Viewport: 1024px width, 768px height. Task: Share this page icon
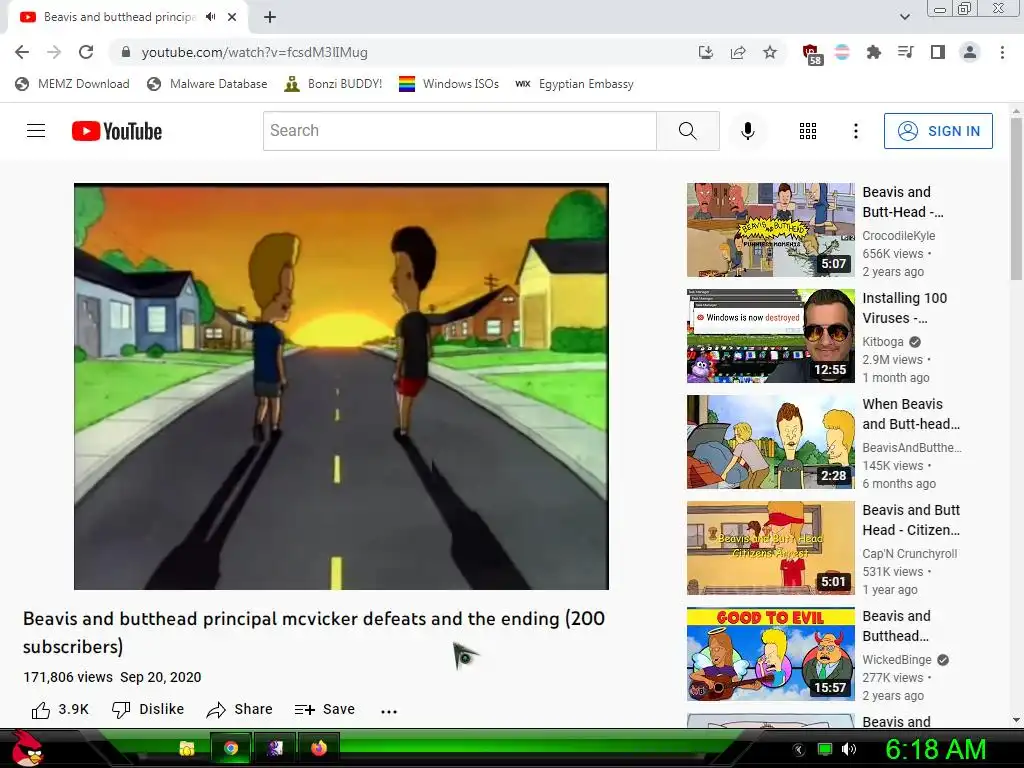click(738, 52)
